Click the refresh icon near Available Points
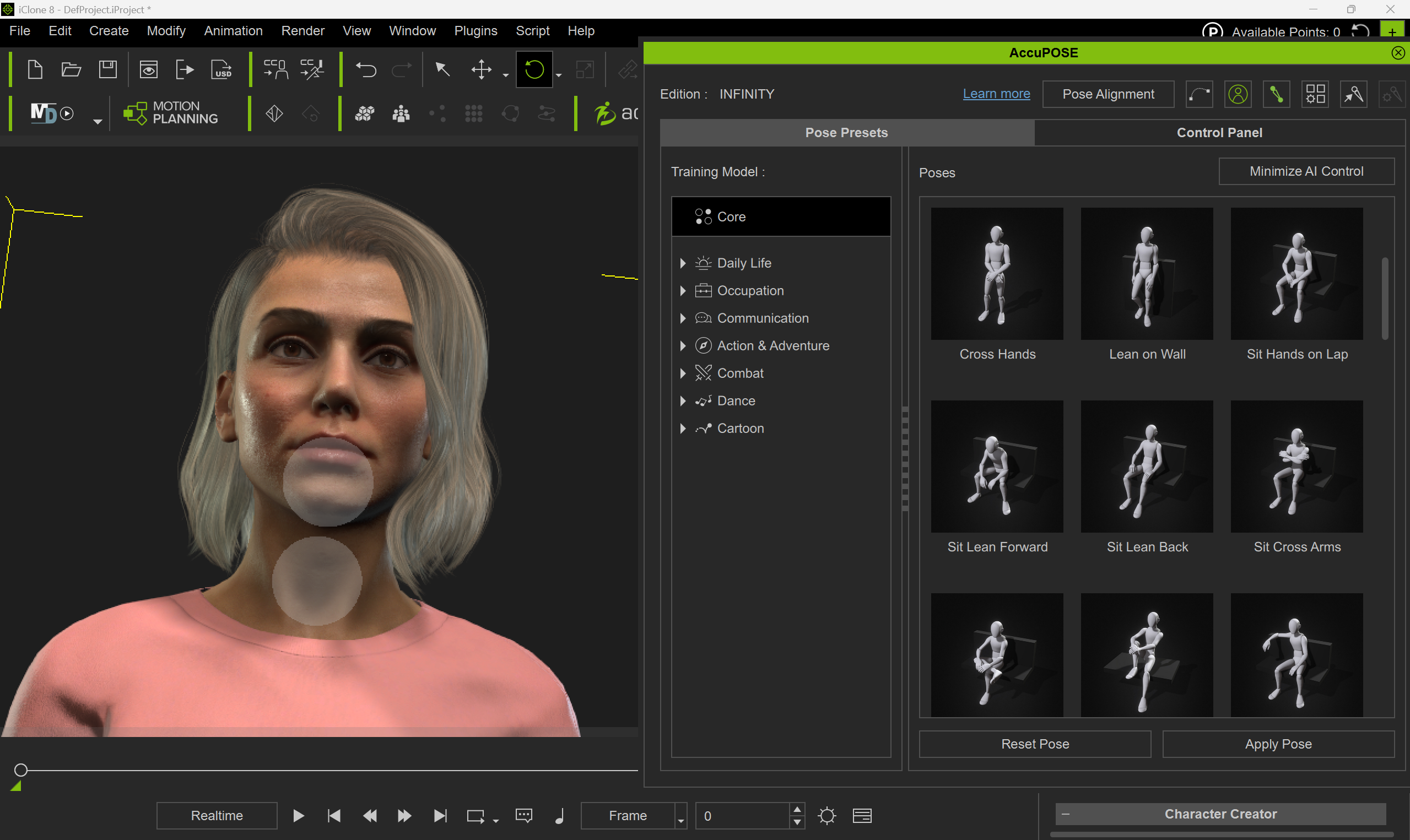This screenshot has height=840, width=1410. point(1361,31)
